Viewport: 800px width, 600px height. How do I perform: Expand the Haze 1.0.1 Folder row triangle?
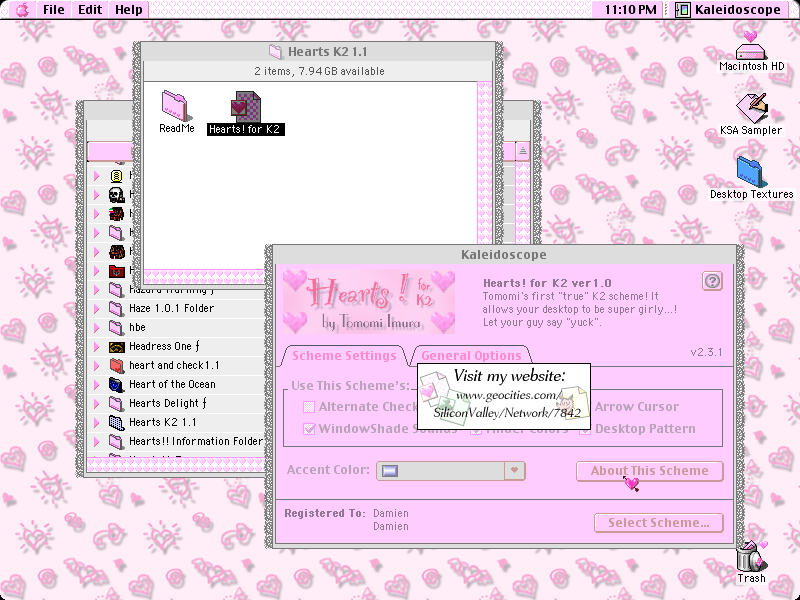96,308
